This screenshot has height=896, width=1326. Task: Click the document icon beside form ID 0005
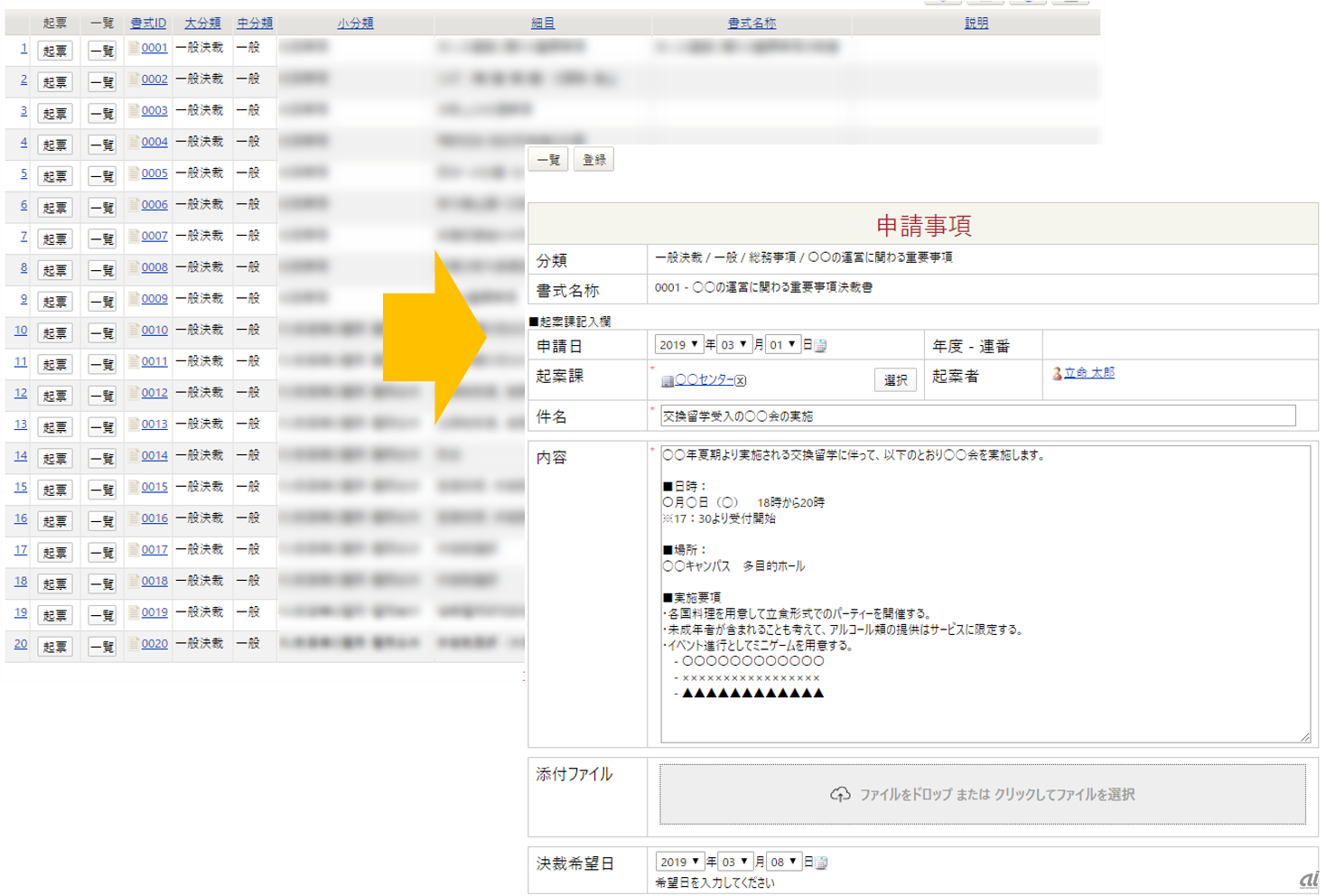(134, 173)
